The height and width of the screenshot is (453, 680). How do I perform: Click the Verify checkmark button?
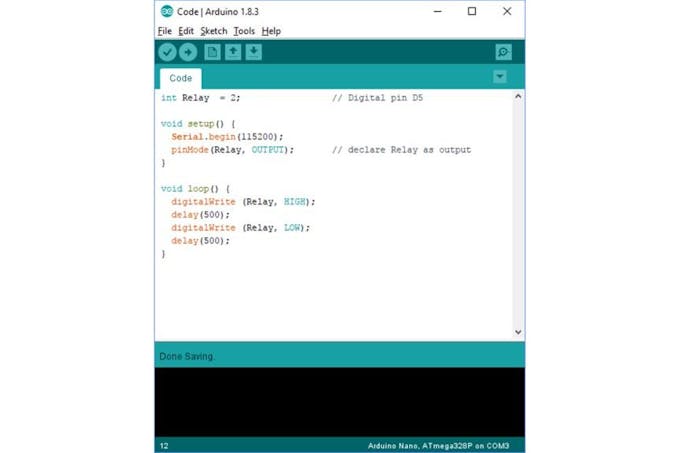[167, 52]
